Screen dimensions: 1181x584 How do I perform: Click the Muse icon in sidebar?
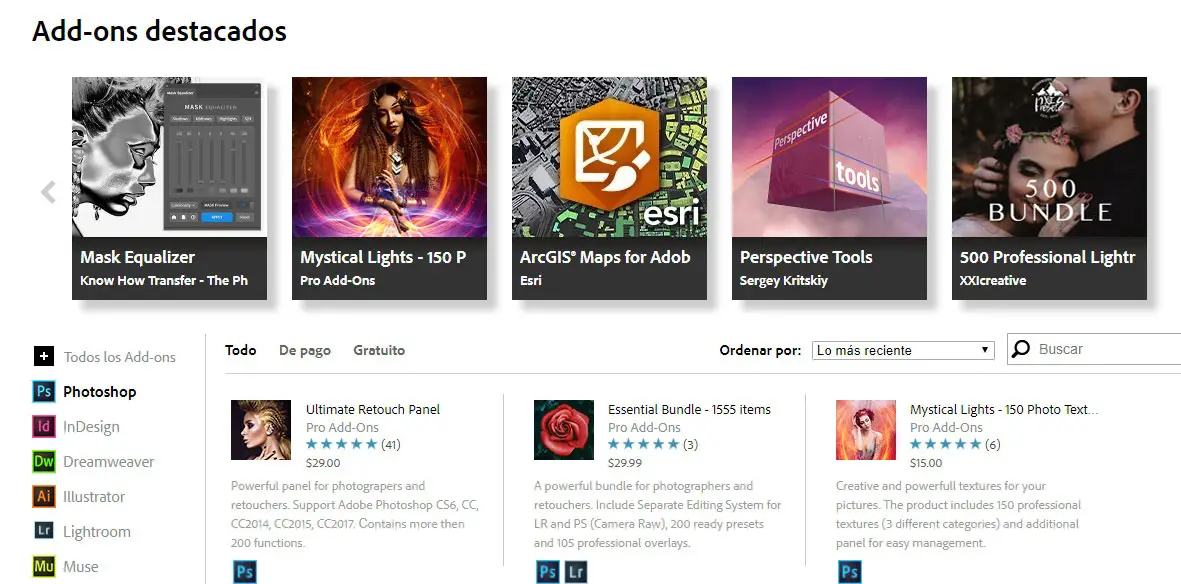pos(44,567)
